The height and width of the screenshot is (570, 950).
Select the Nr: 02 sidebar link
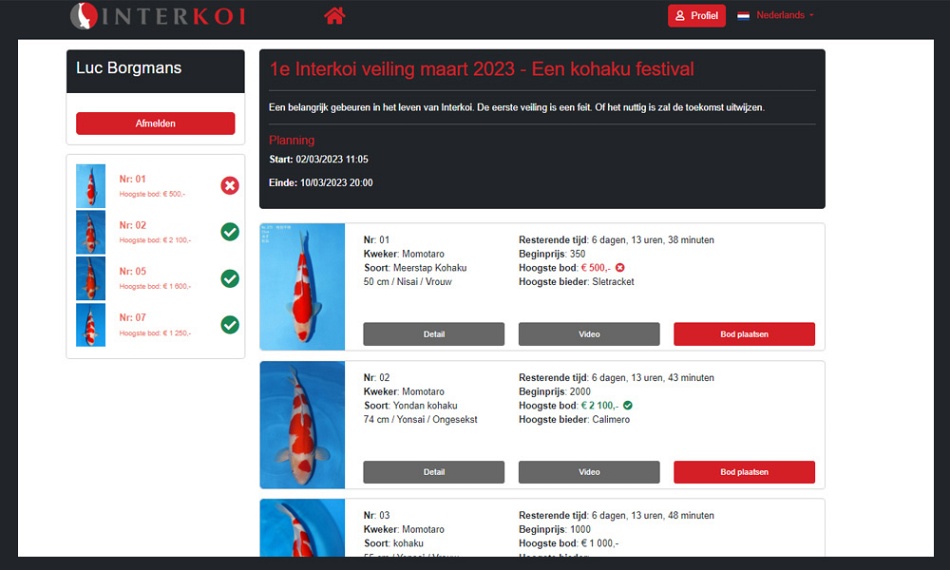click(132, 225)
